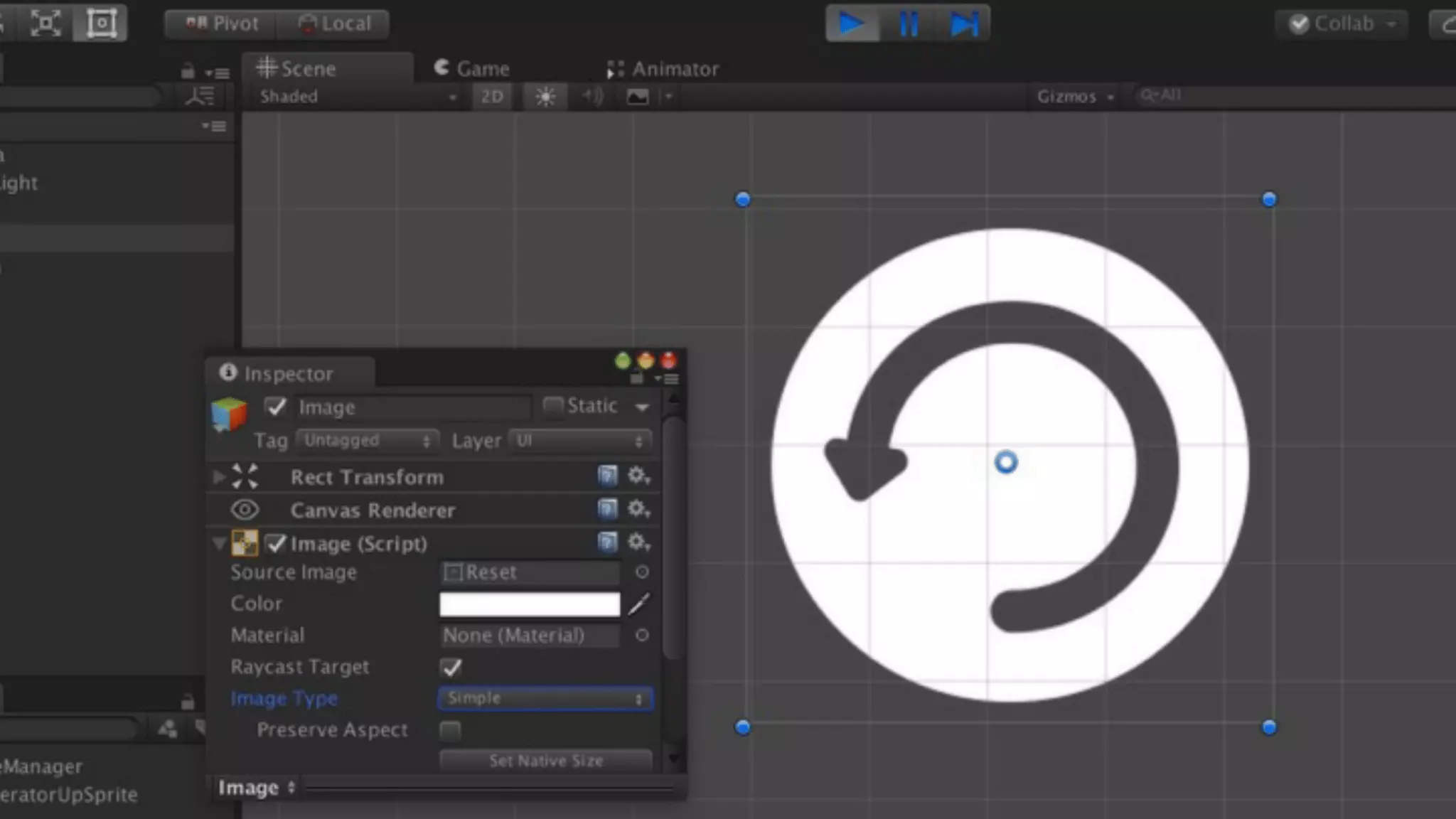Edit the Image object name field
Viewport: 1456px width, 819px height.
click(x=412, y=407)
